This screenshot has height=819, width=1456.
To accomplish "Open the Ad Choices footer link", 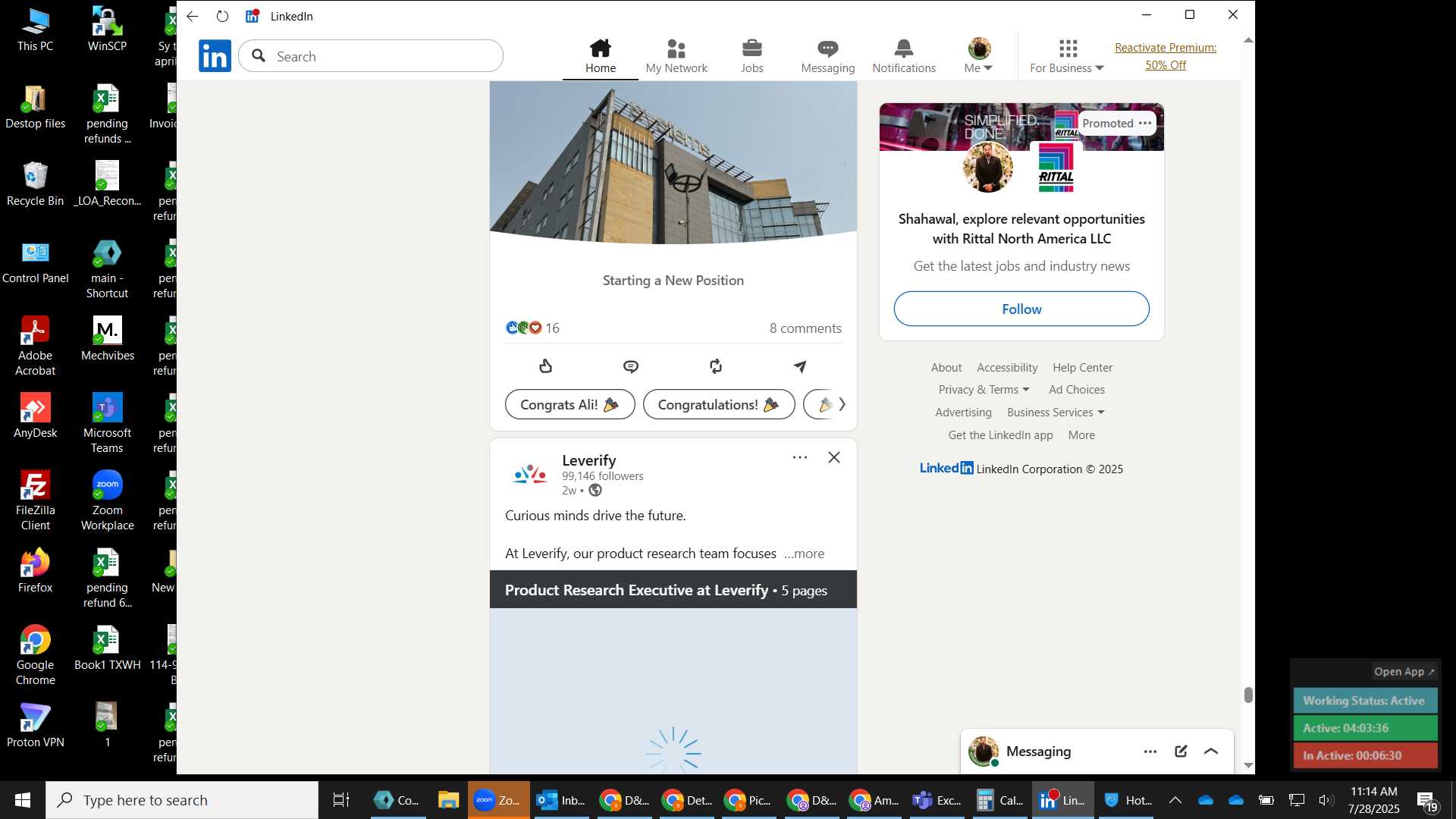I will coord(1077,390).
